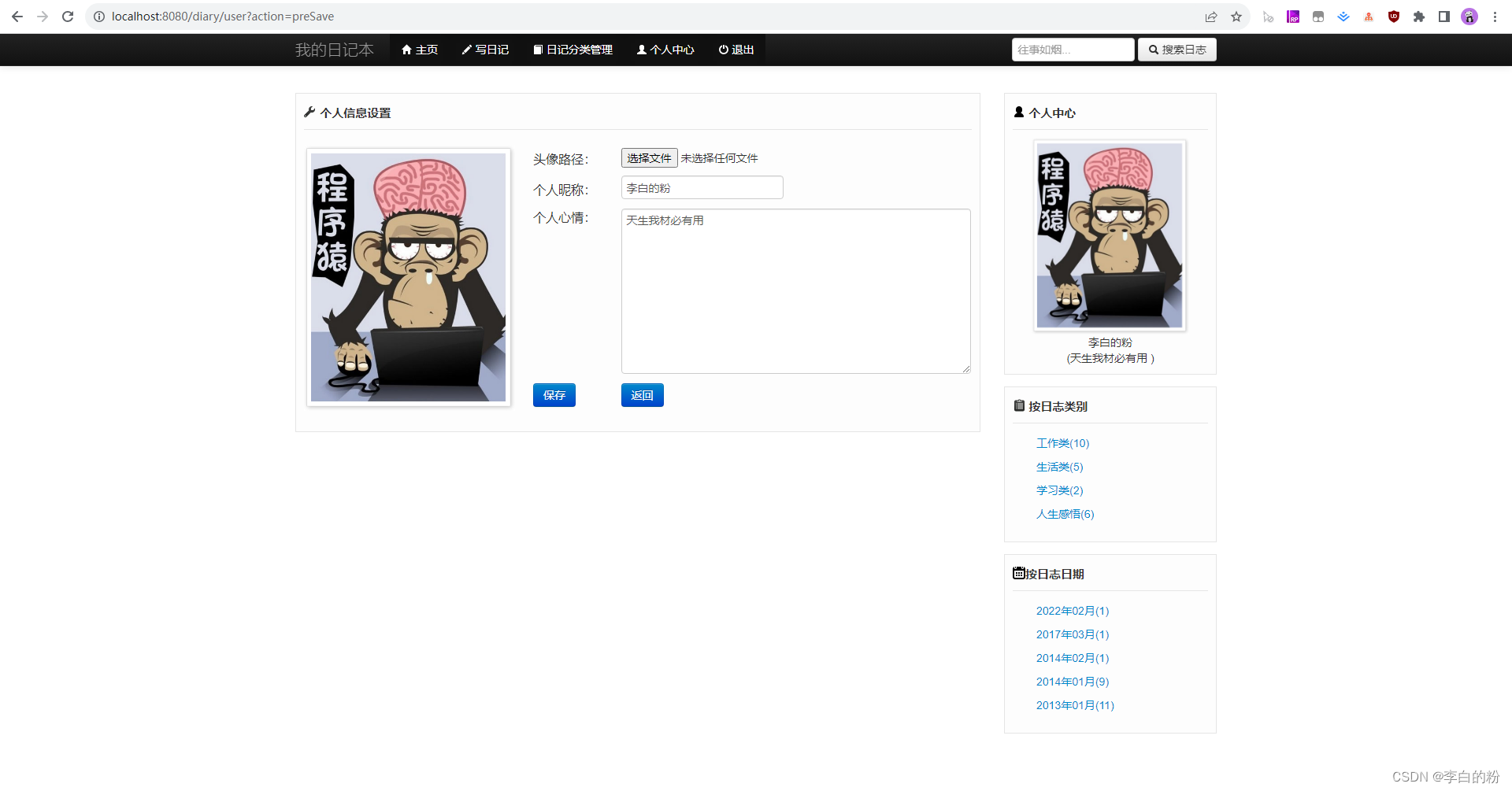The height and width of the screenshot is (791, 1512).
Task: Click the 搜索日志 search button
Action: (1177, 50)
